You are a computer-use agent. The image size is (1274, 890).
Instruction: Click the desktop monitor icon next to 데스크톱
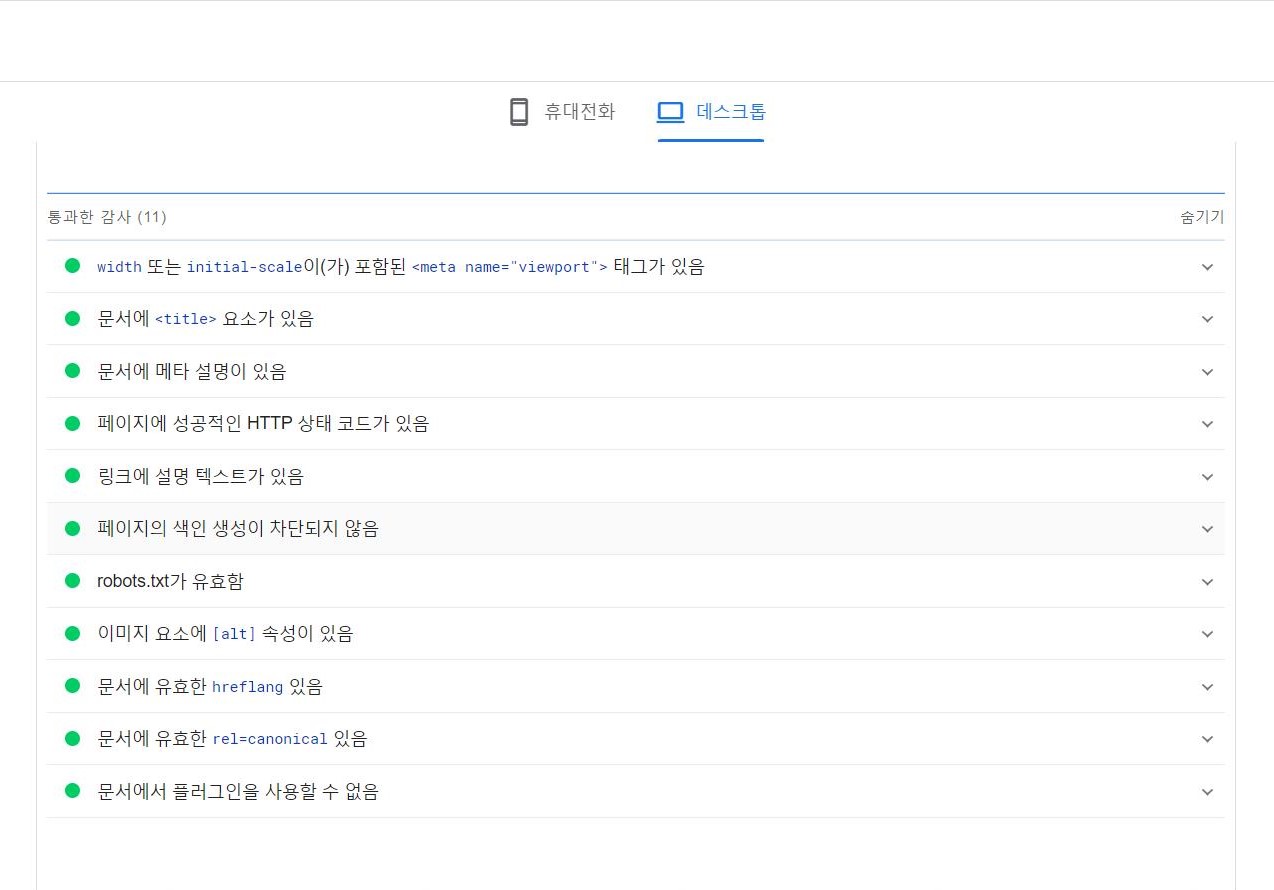point(670,111)
